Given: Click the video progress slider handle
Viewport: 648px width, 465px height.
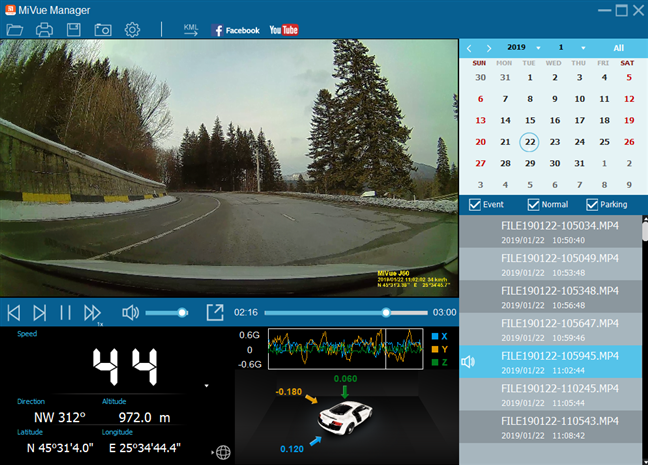Looking at the screenshot, I should (x=386, y=313).
